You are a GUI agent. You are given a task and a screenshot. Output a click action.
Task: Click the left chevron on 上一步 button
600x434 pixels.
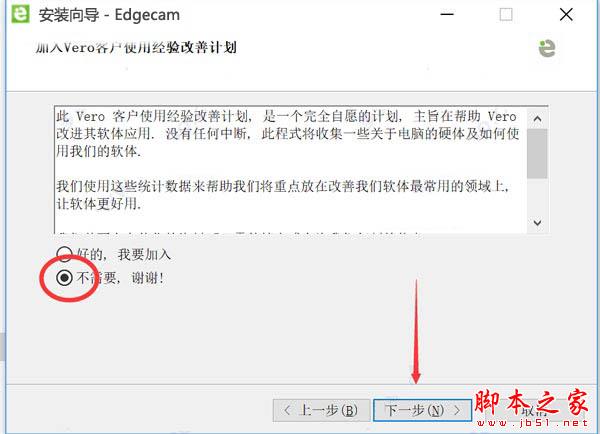click(288, 410)
